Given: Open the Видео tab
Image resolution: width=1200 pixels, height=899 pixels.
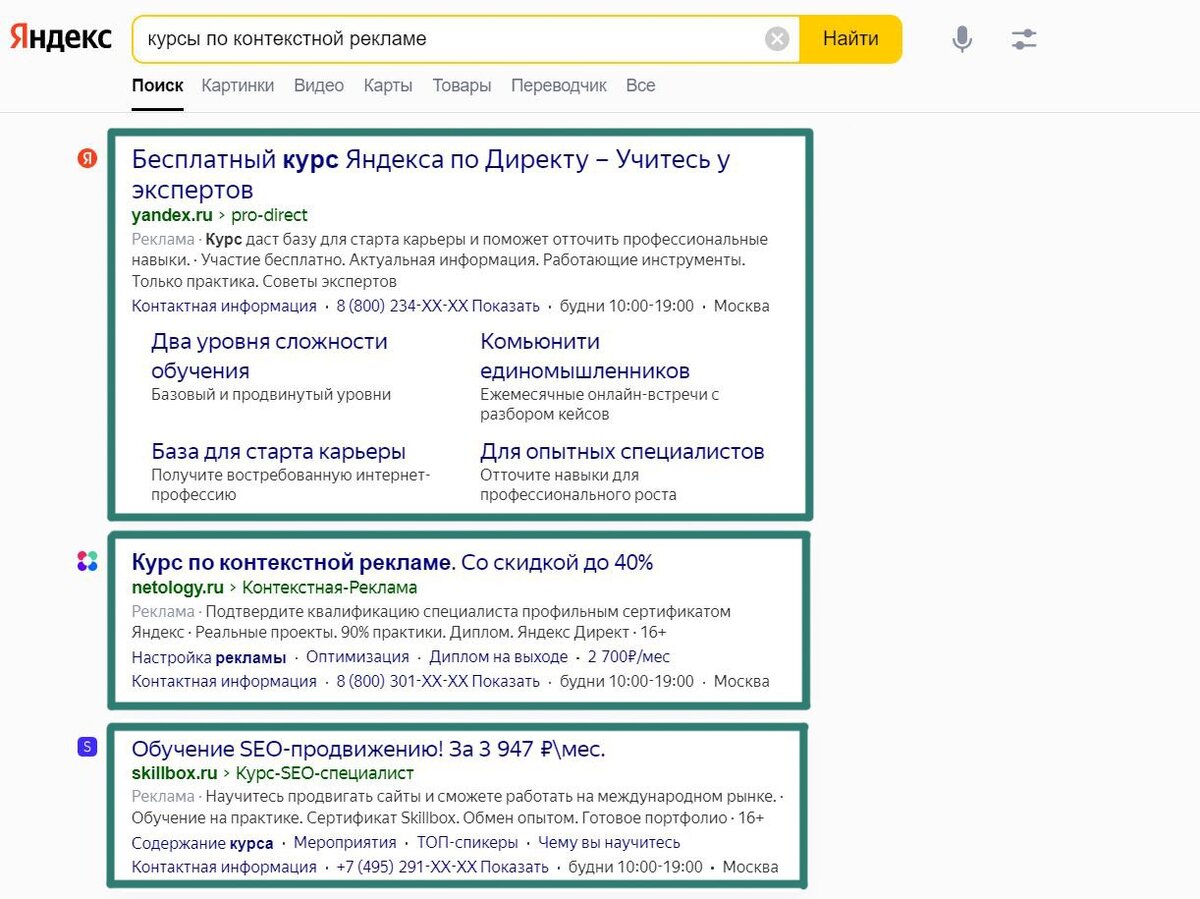Looking at the screenshot, I should [319, 86].
